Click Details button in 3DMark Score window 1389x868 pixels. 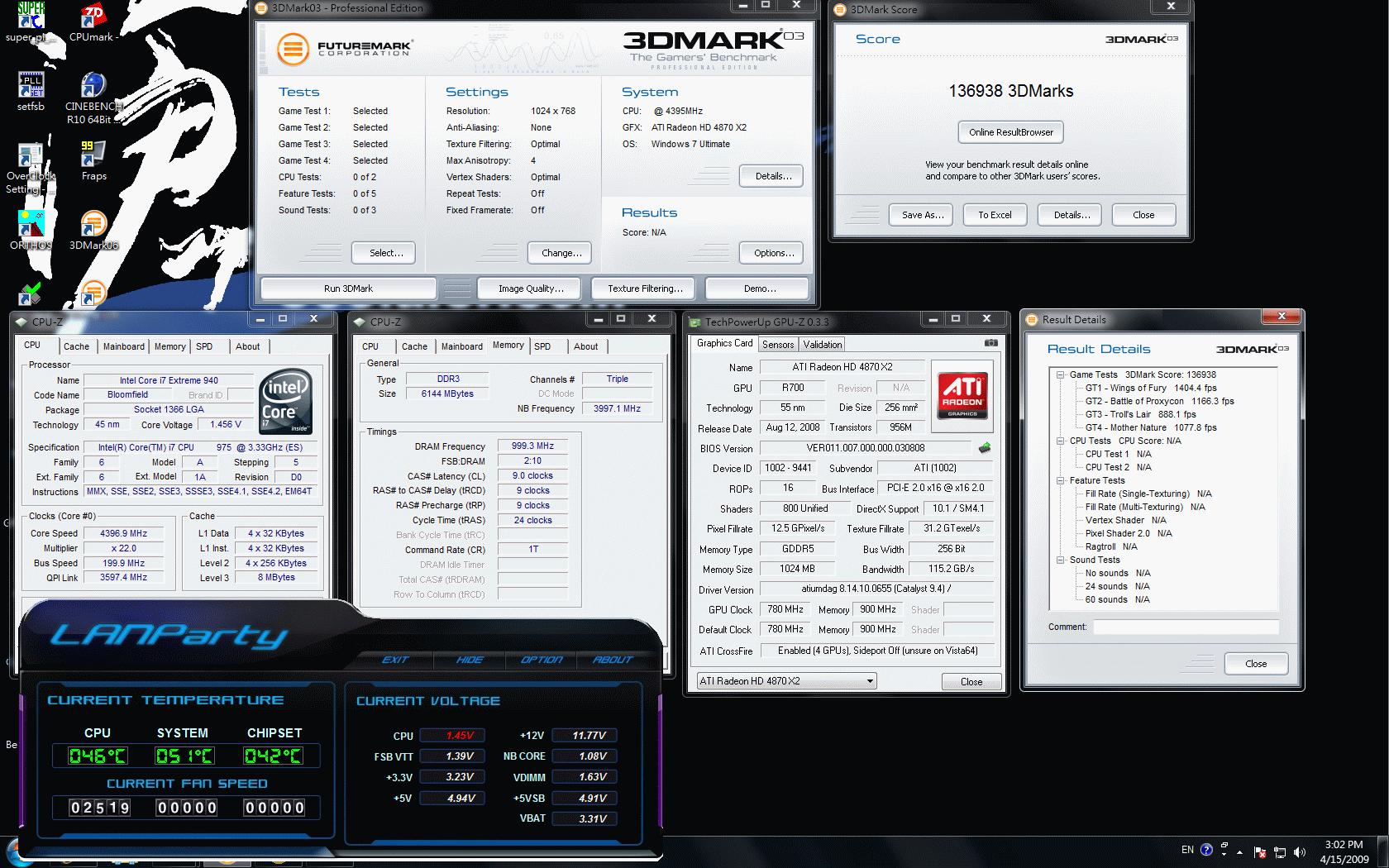[x=1072, y=215]
